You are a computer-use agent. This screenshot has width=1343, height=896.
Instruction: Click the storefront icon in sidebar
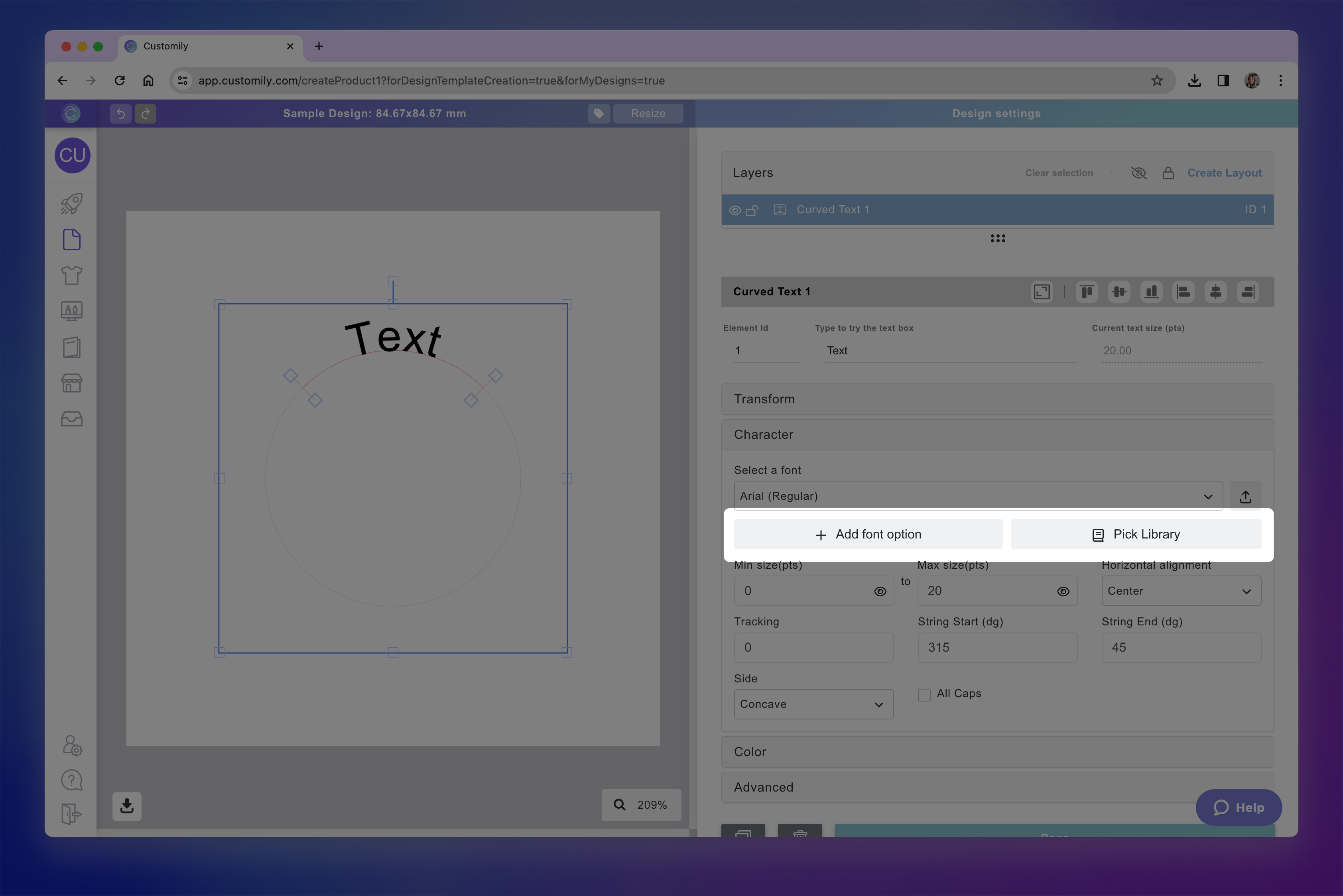(x=71, y=383)
